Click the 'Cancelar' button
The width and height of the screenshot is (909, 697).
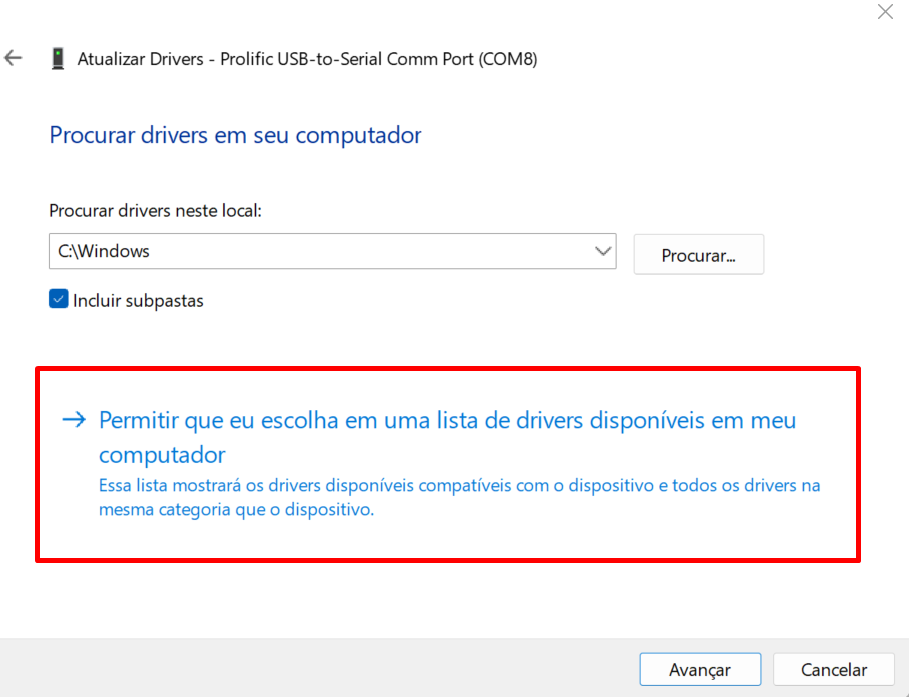tap(834, 670)
